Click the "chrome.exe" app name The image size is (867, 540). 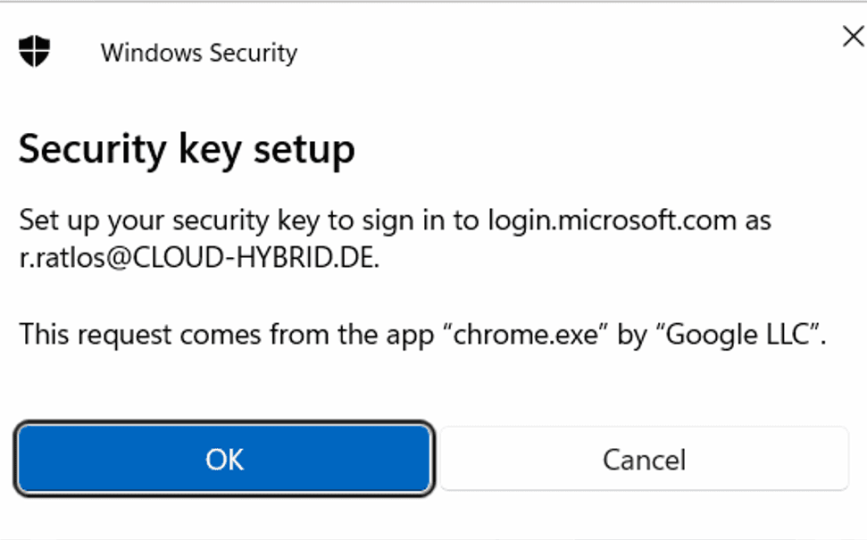tap(530, 335)
